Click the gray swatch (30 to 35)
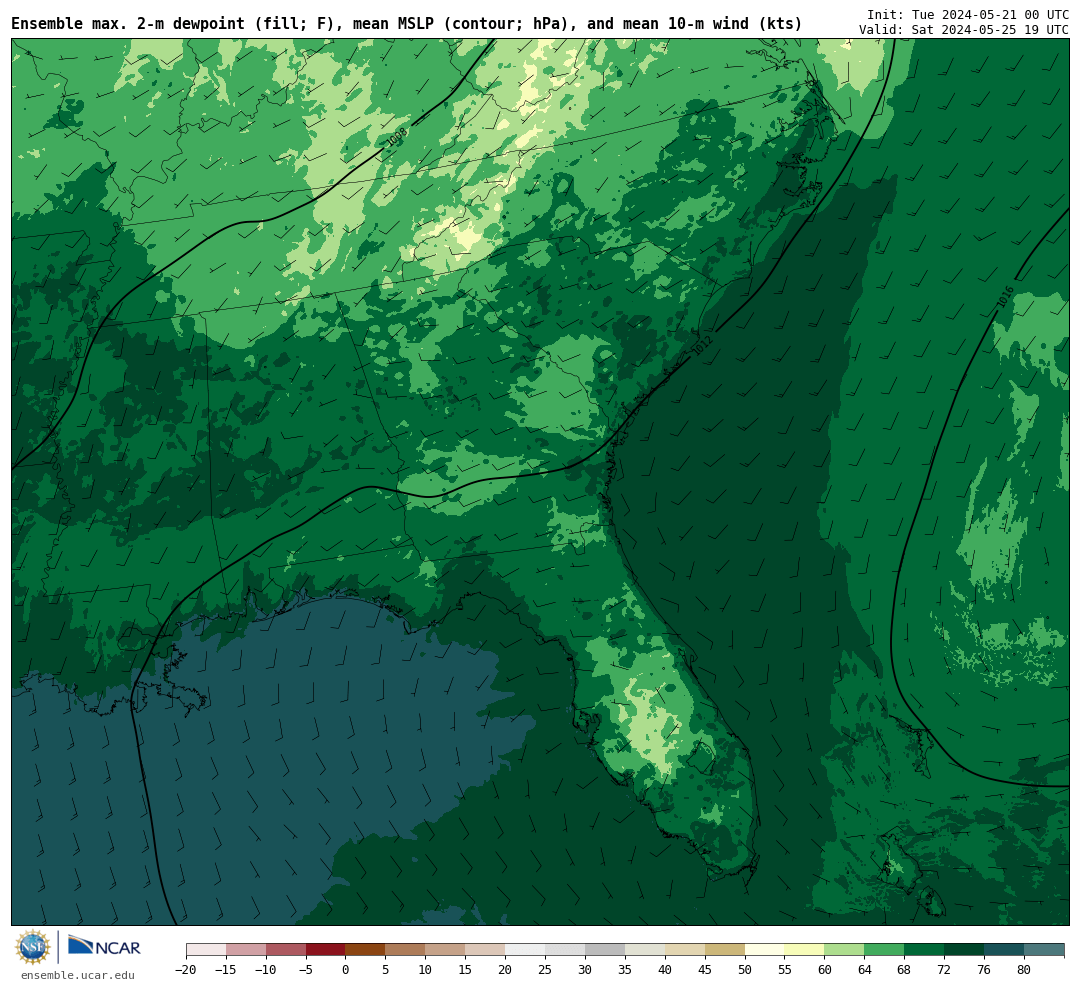 [x=605, y=950]
